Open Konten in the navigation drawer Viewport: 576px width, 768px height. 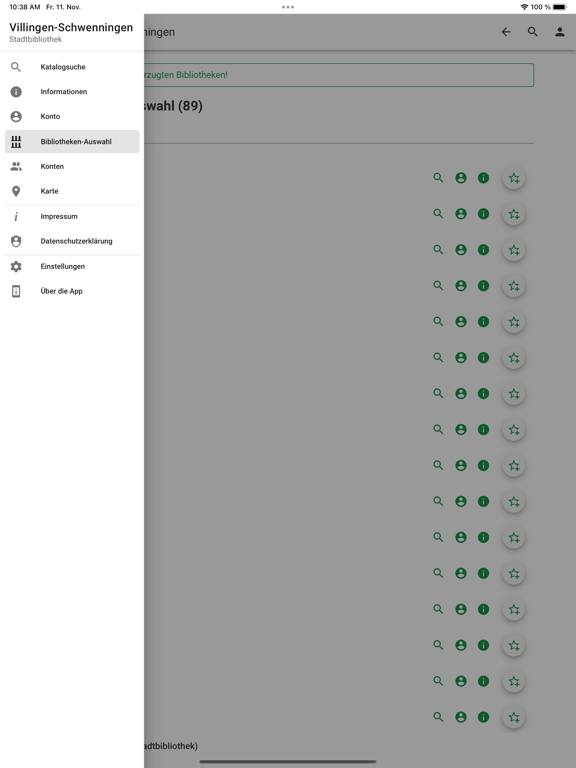click(72, 167)
